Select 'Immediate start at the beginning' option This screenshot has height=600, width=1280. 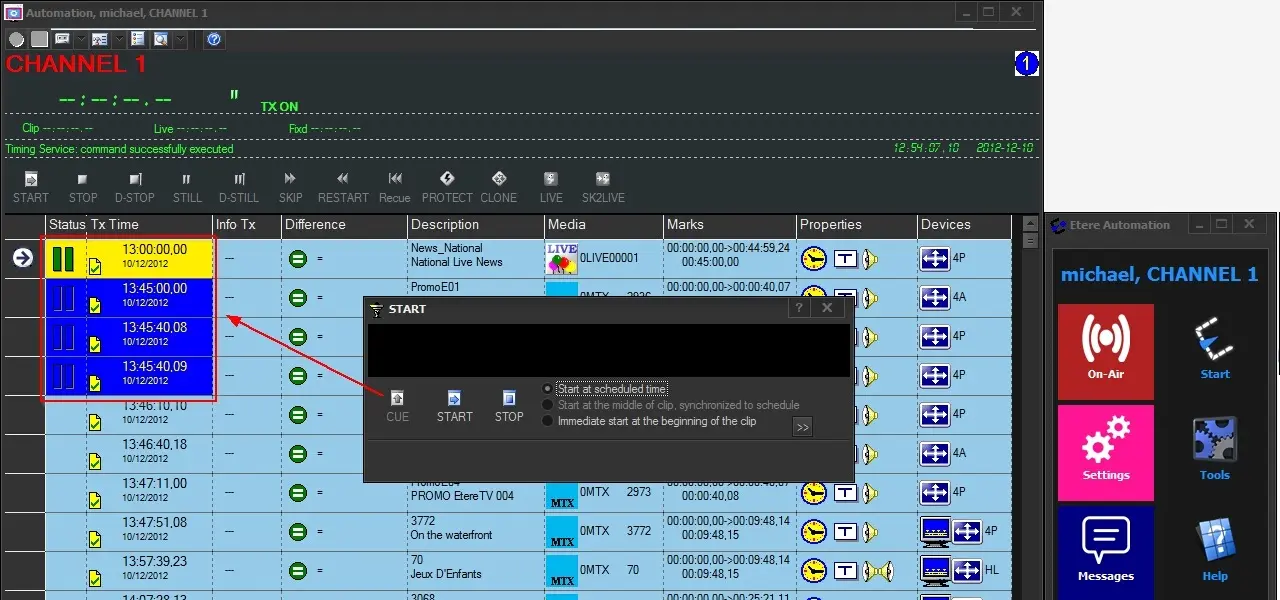tap(547, 421)
